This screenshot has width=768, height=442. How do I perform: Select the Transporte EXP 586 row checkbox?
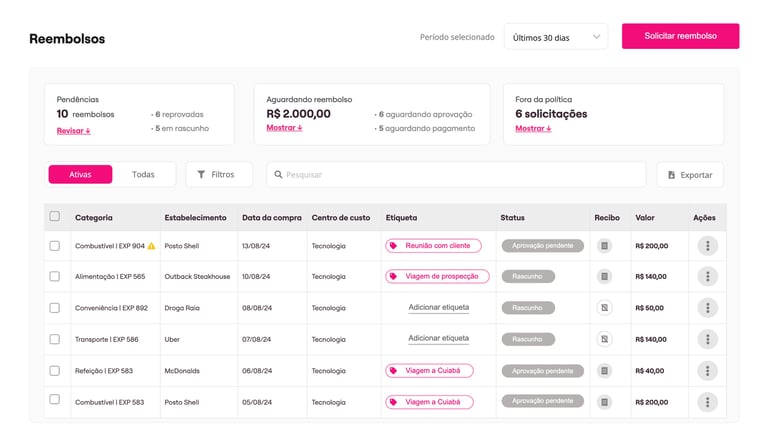click(x=55, y=339)
